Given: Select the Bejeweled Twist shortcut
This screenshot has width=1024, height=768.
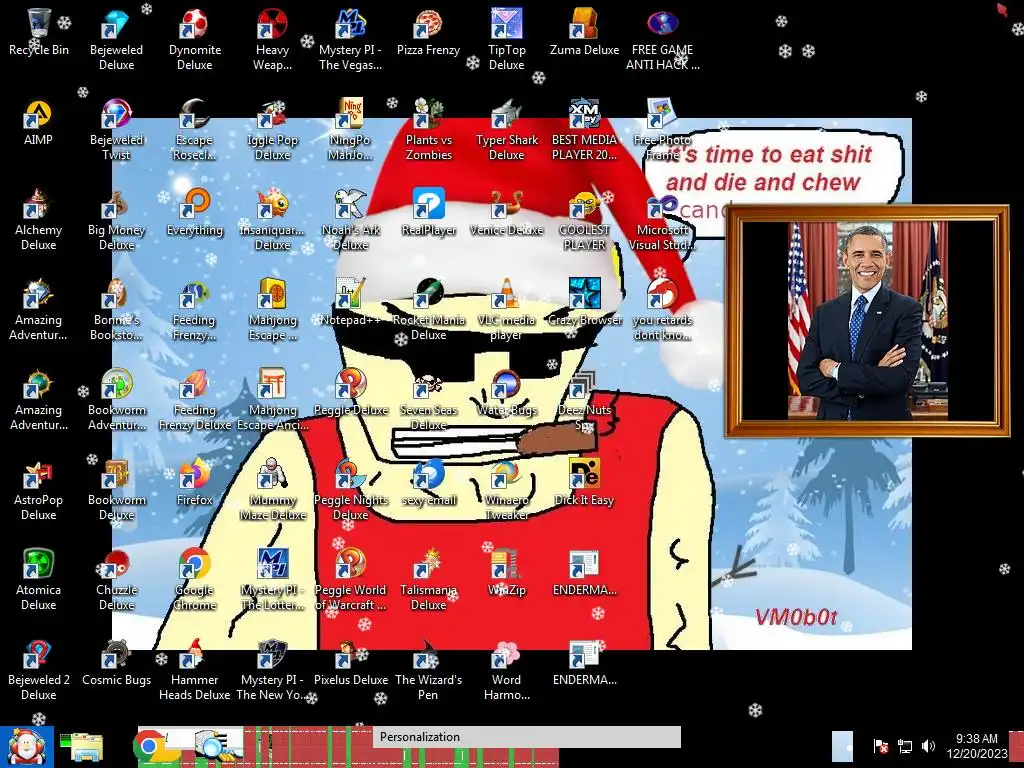Looking at the screenshot, I should pyautogui.click(x=116, y=130).
